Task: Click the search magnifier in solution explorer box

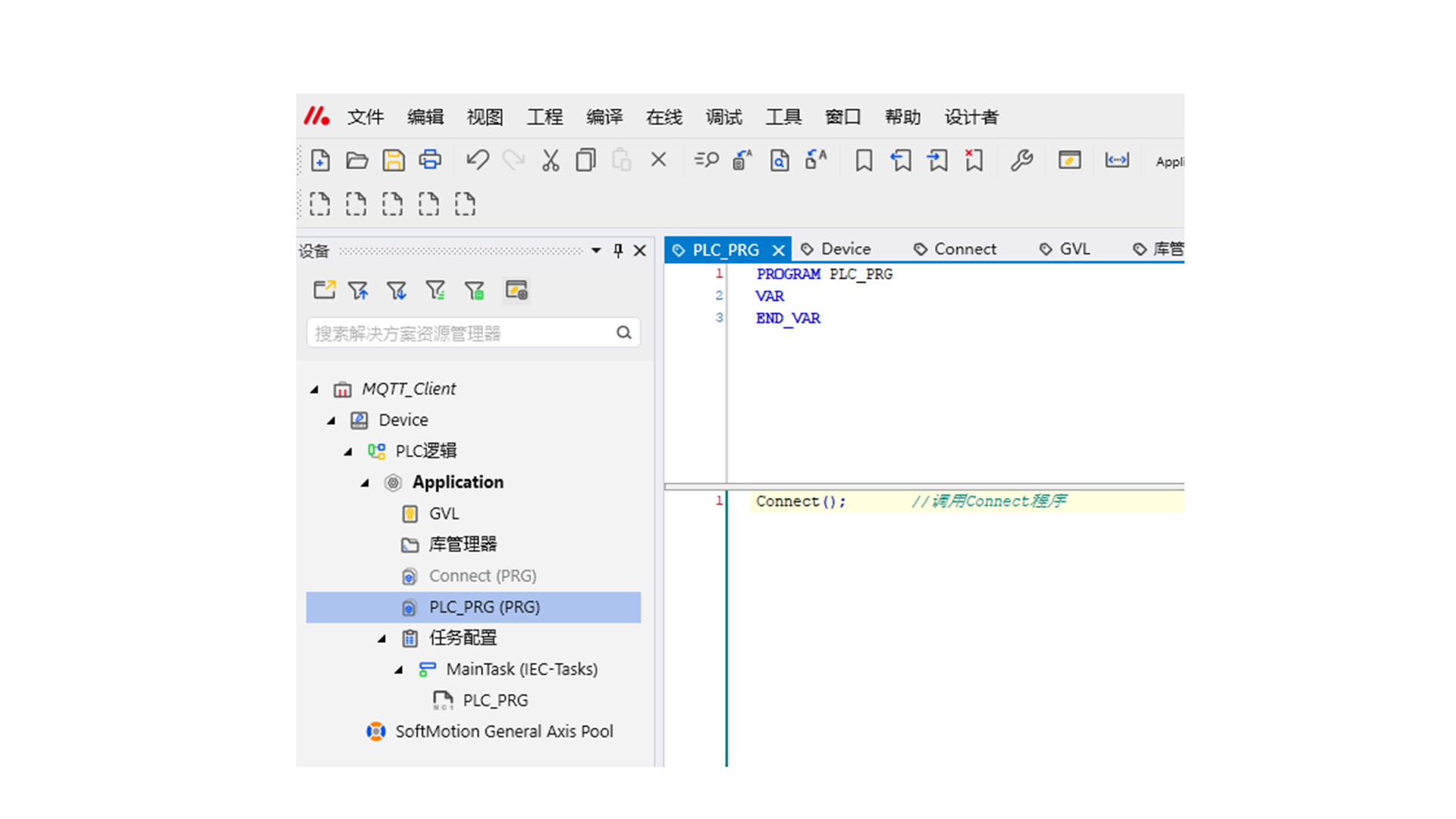Action: pyautogui.click(x=623, y=332)
